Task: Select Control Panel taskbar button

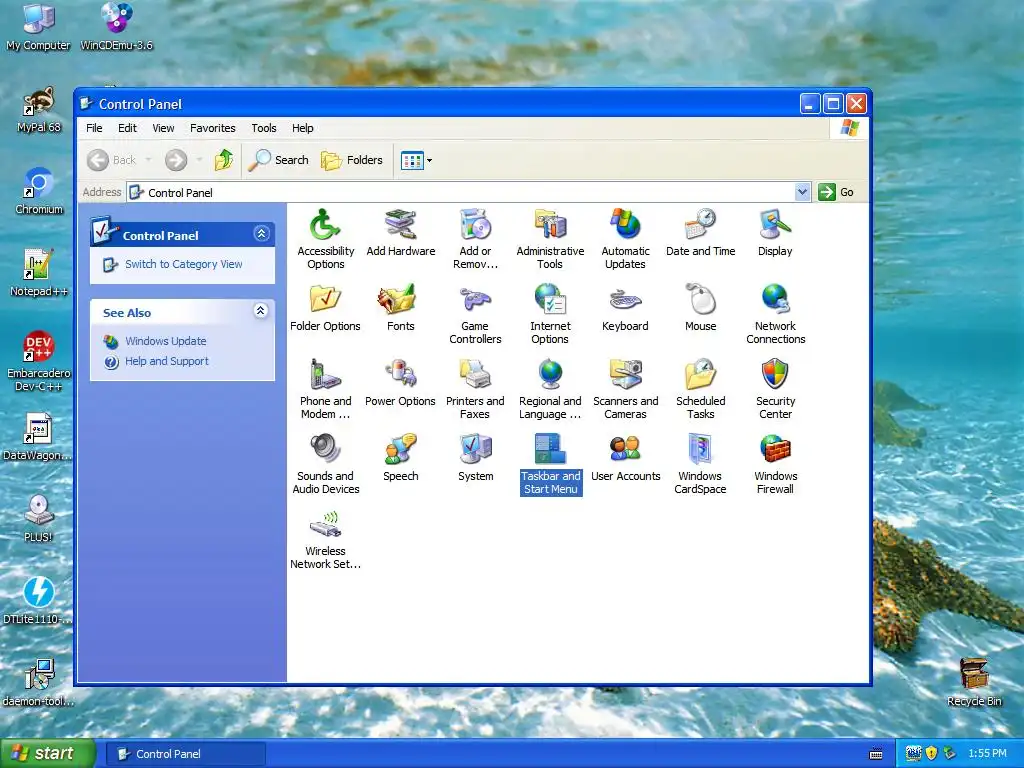Action: tap(186, 754)
